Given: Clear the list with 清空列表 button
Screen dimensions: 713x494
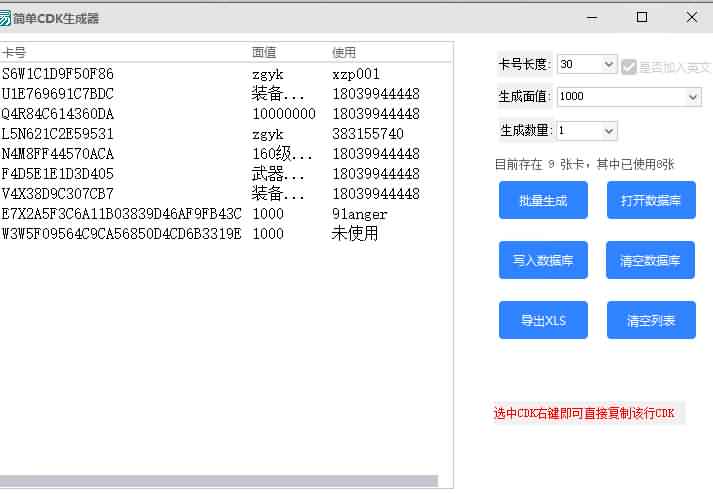Looking at the screenshot, I should coord(650,320).
